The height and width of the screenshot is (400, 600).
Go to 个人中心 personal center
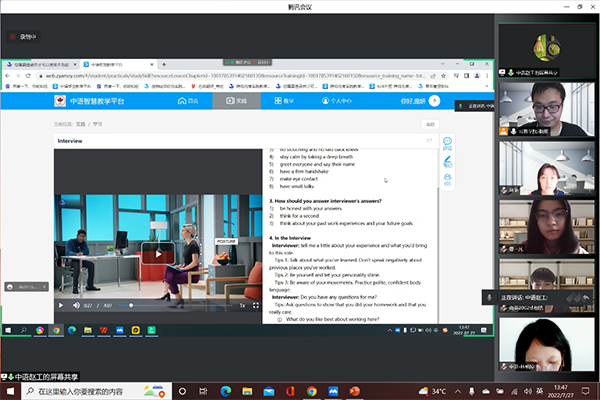[x=336, y=101]
